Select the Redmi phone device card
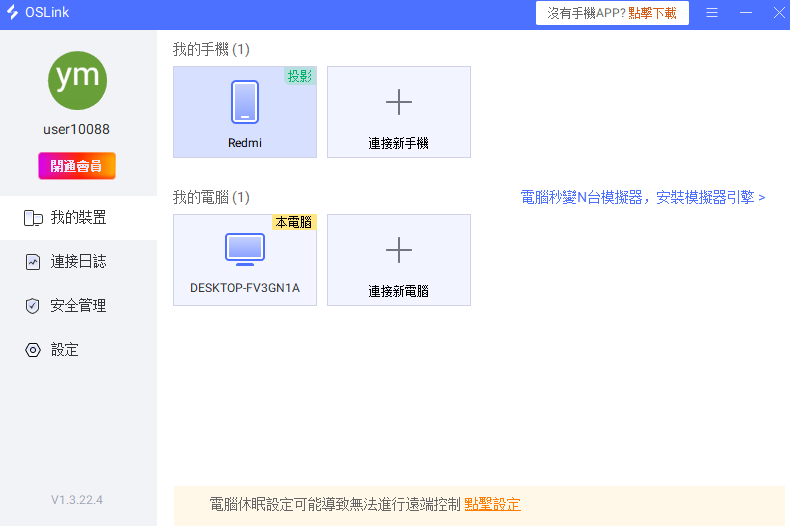The height and width of the screenshot is (526, 790). point(245,112)
